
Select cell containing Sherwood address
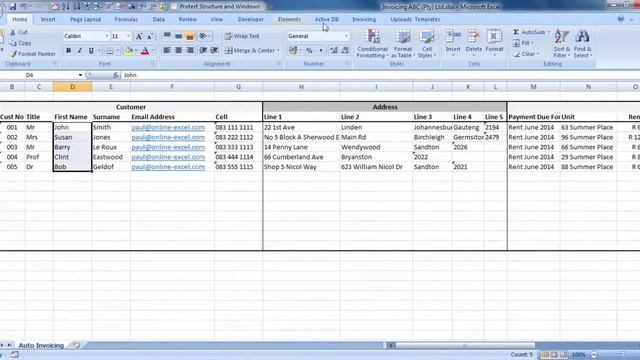301,137
